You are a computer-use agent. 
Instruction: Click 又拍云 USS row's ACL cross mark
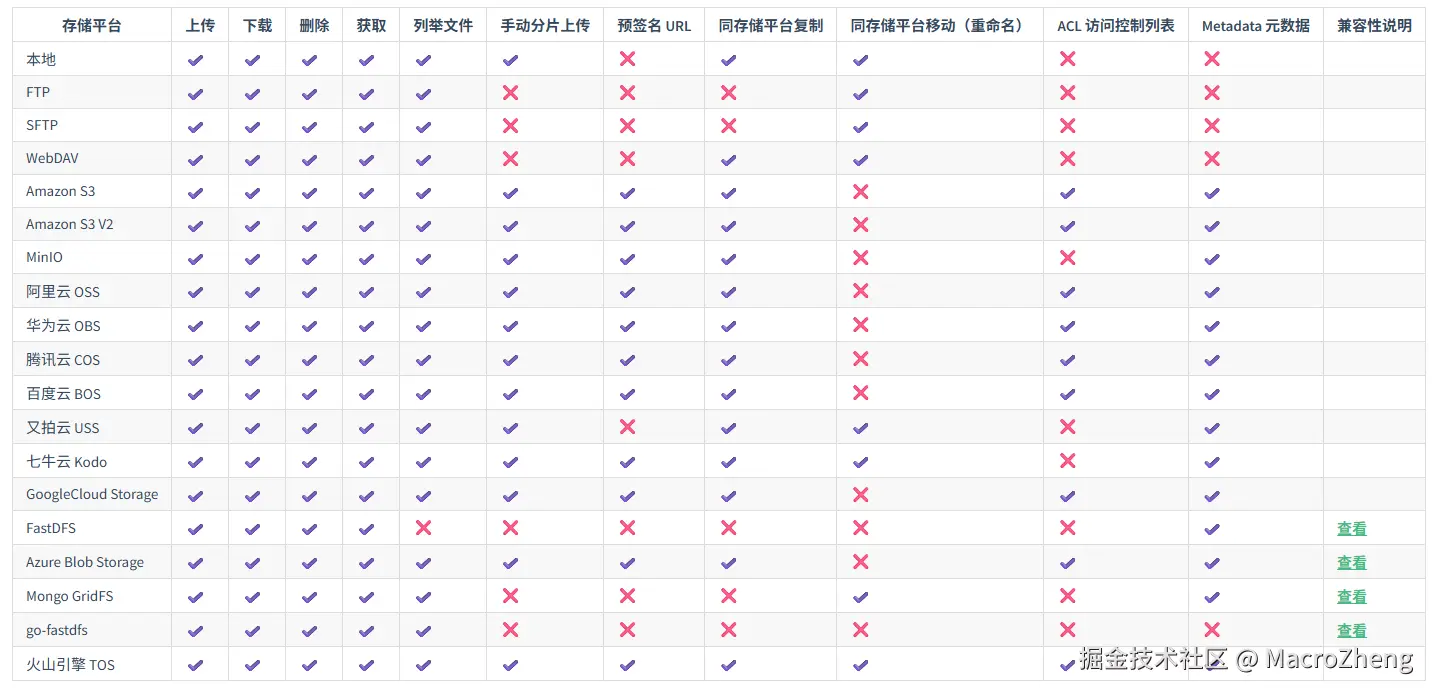tap(1067, 426)
